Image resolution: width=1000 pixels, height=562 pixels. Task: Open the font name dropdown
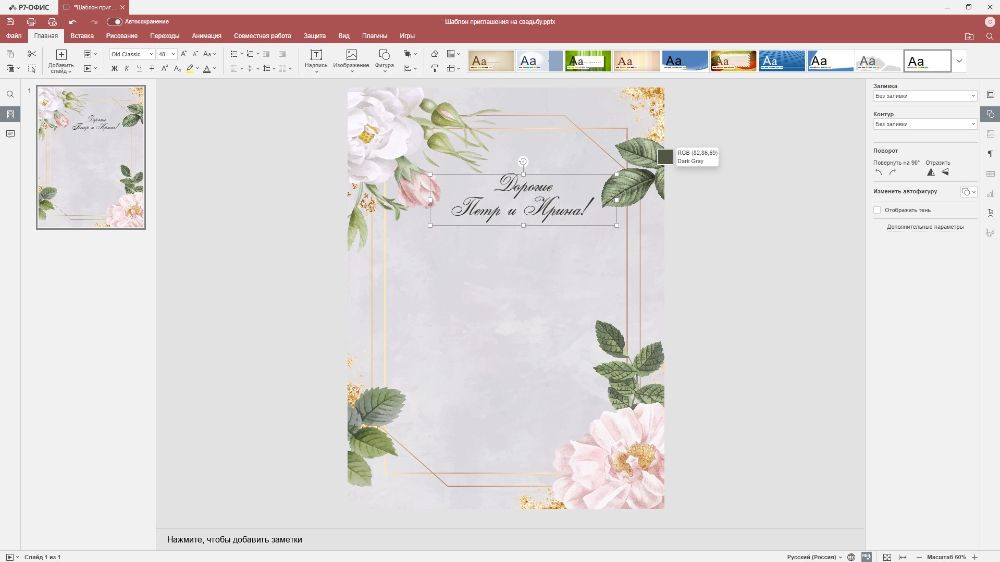coord(131,54)
